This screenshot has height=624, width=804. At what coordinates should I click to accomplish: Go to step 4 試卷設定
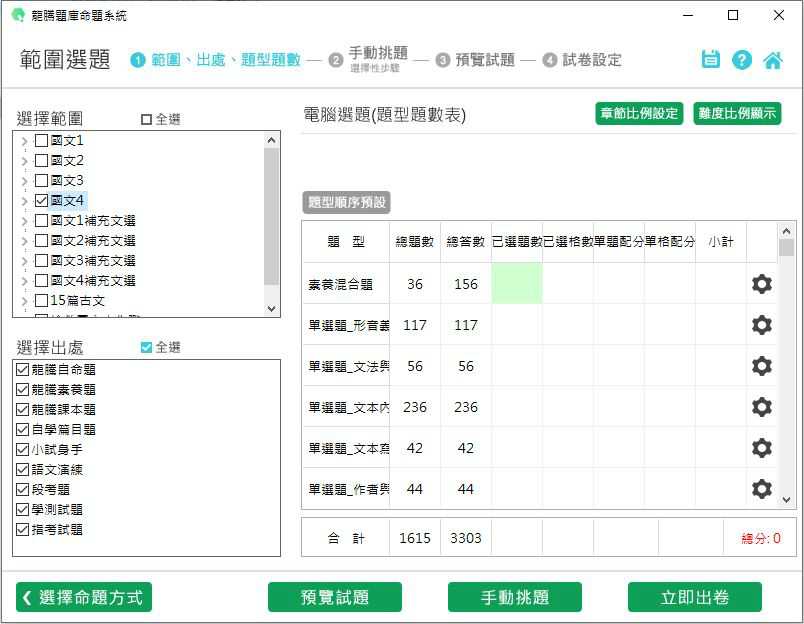tap(582, 60)
